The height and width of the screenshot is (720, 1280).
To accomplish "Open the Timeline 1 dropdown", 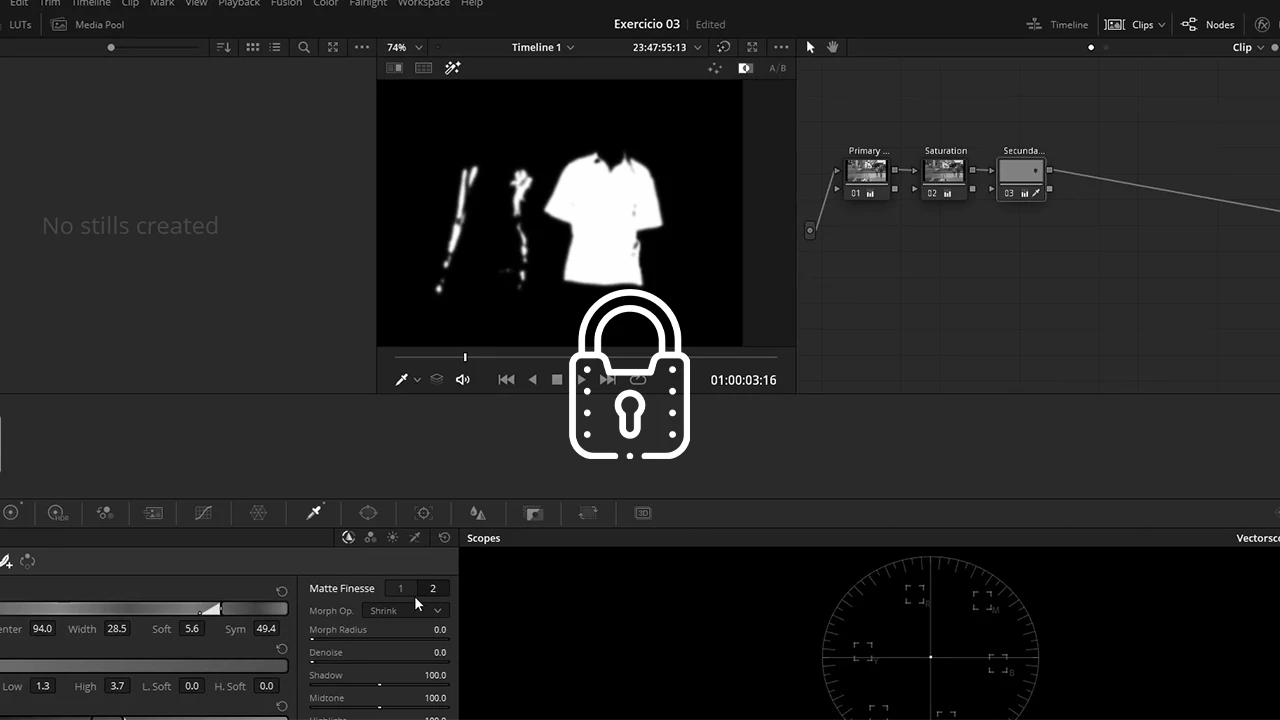I will (x=543, y=47).
